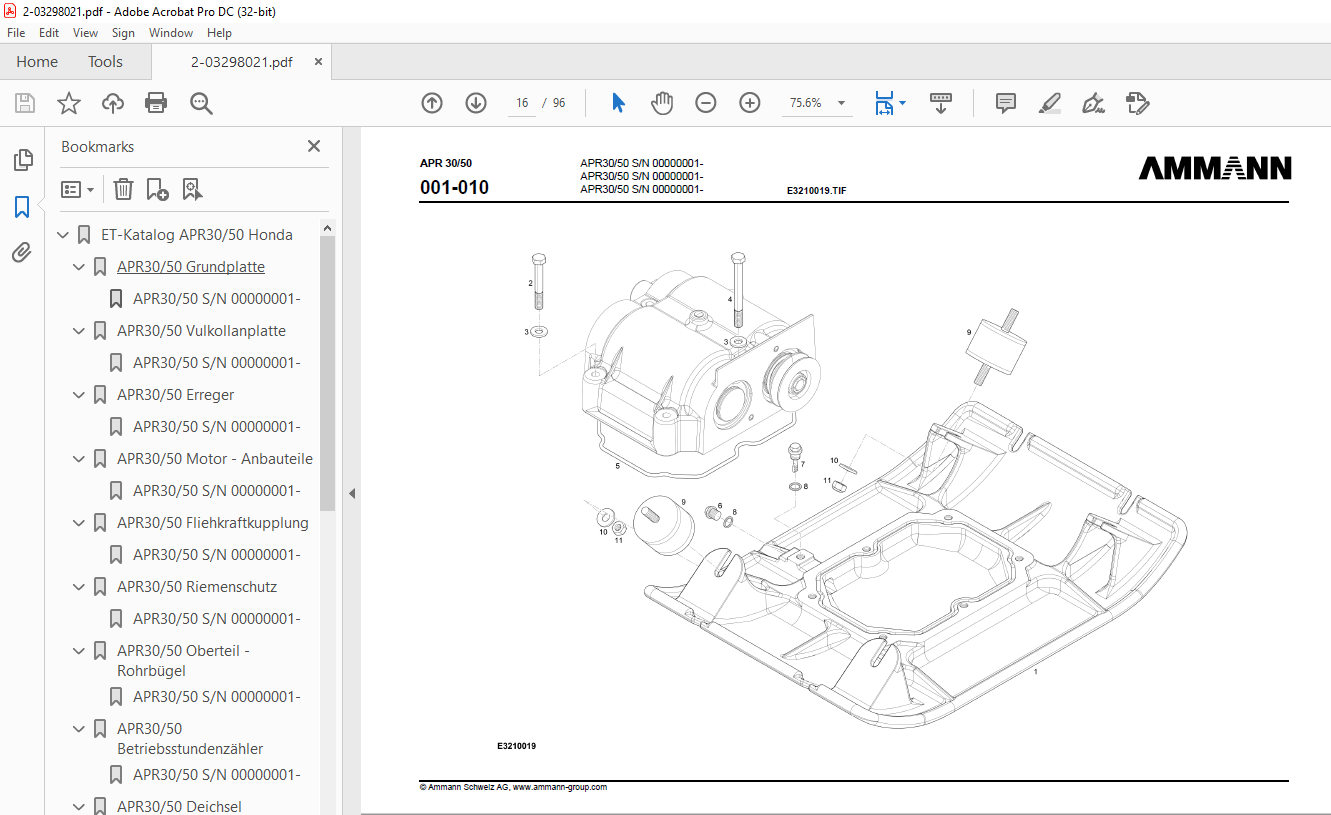This screenshot has height=815, width=1331.
Task: Collapse APR30/50 Motor - Anbauteile bookmark
Action: pos(79,459)
